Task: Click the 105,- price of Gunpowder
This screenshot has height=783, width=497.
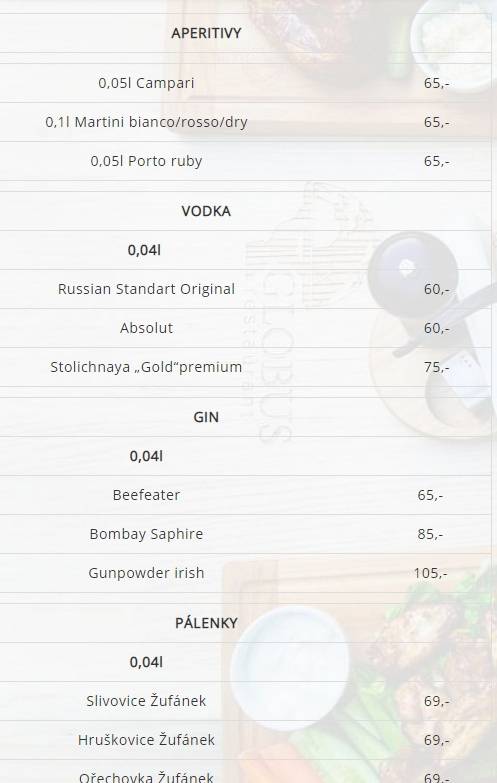Action: coord(431,573)
